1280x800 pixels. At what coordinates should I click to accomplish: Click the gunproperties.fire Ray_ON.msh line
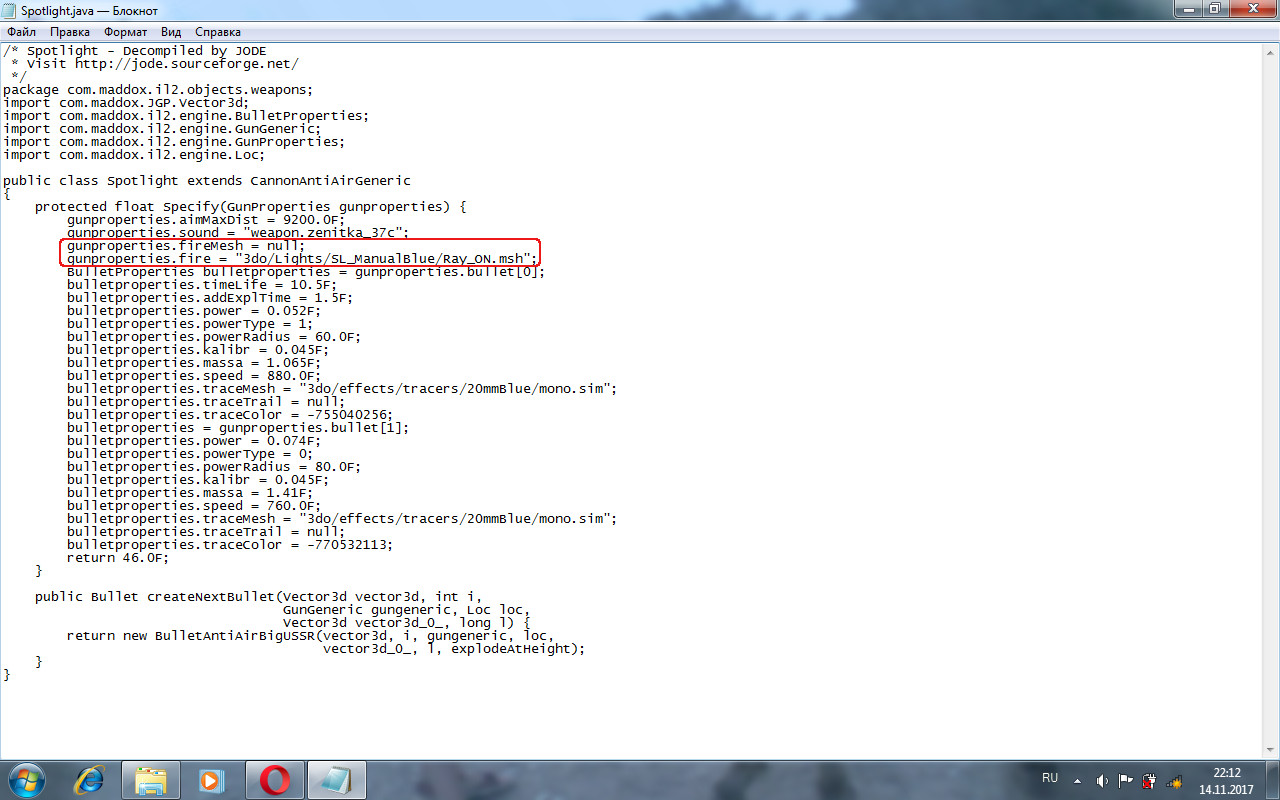pyautogui.click(x=303, y=259)
